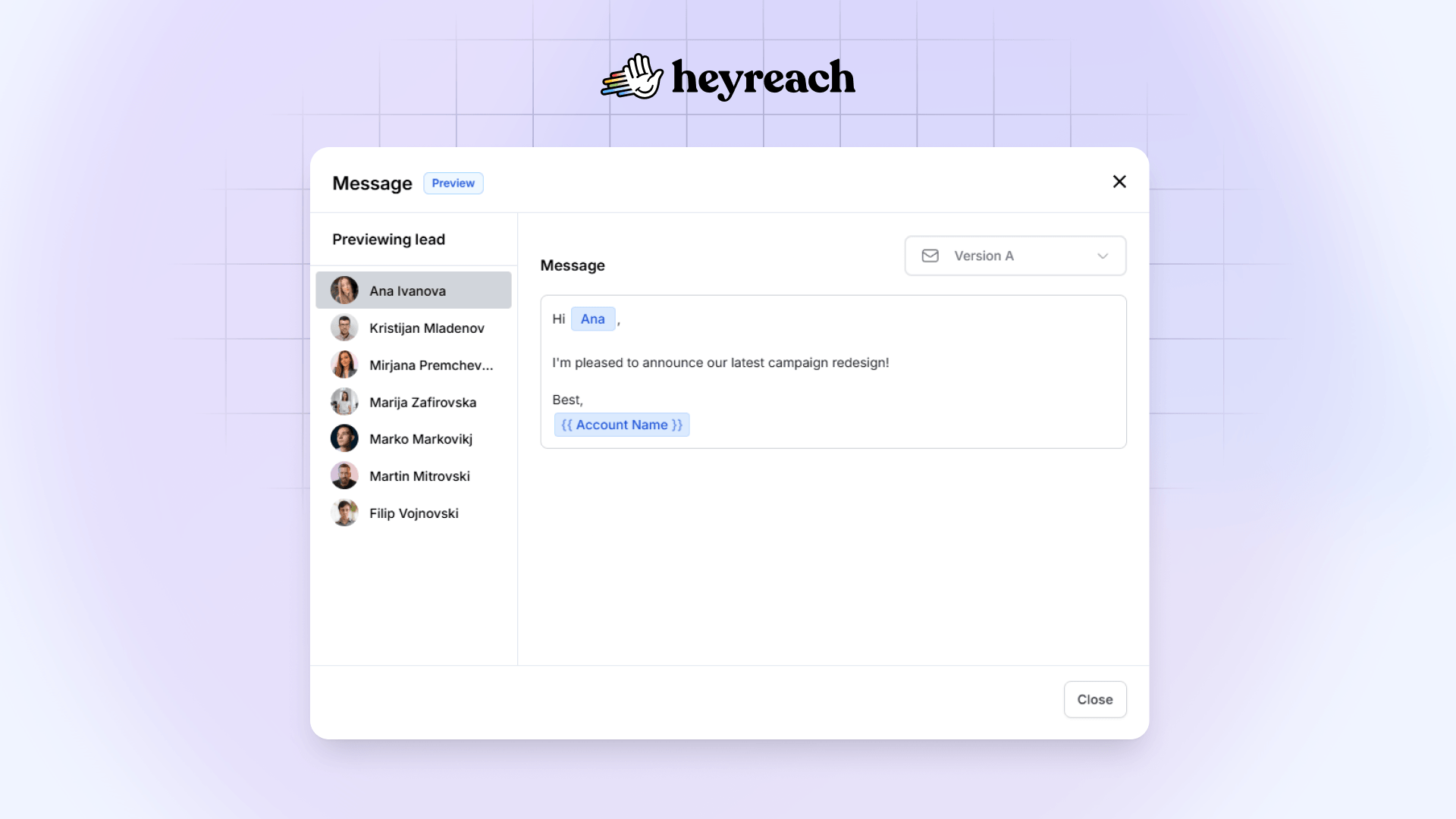Click Martin Mitrovski's avatar photo
Screen dimensions: 1456x819
coord(344,476)
